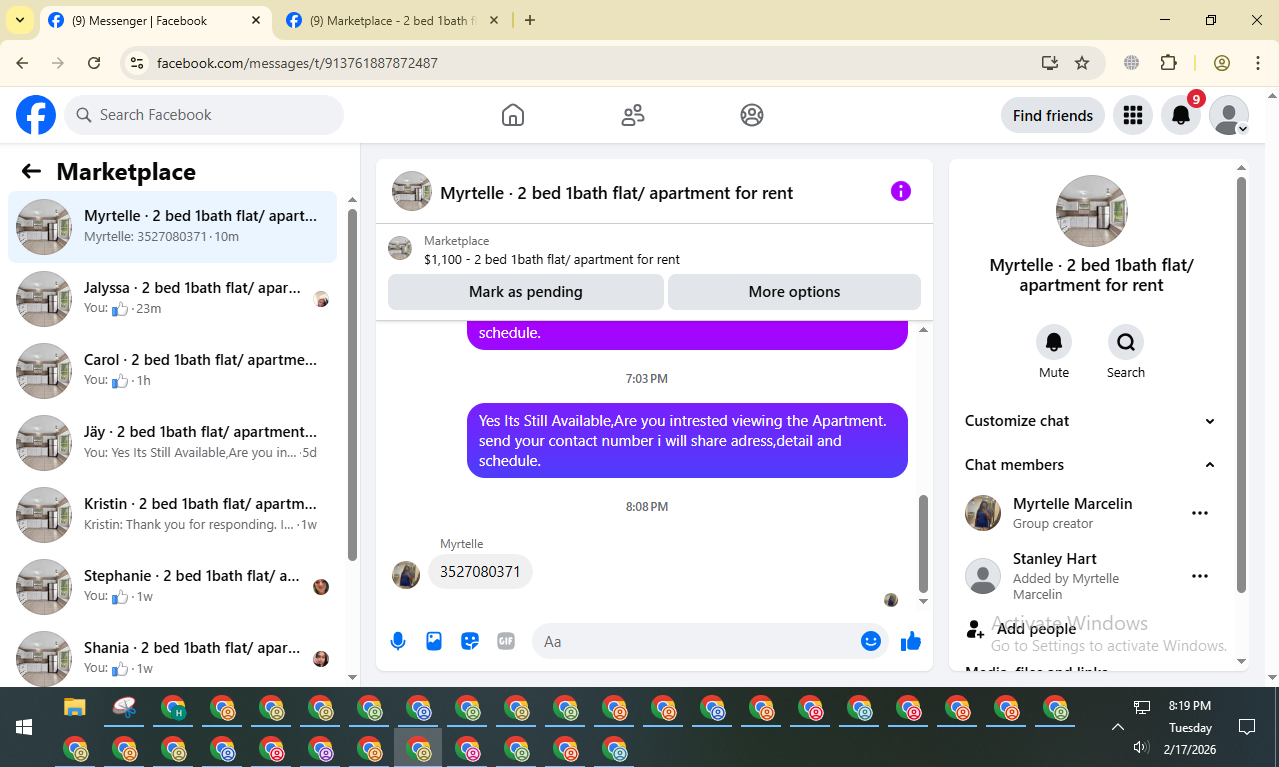Open the emoji picker
This screenshot has height=767, width=1279.
coord(871,641)
